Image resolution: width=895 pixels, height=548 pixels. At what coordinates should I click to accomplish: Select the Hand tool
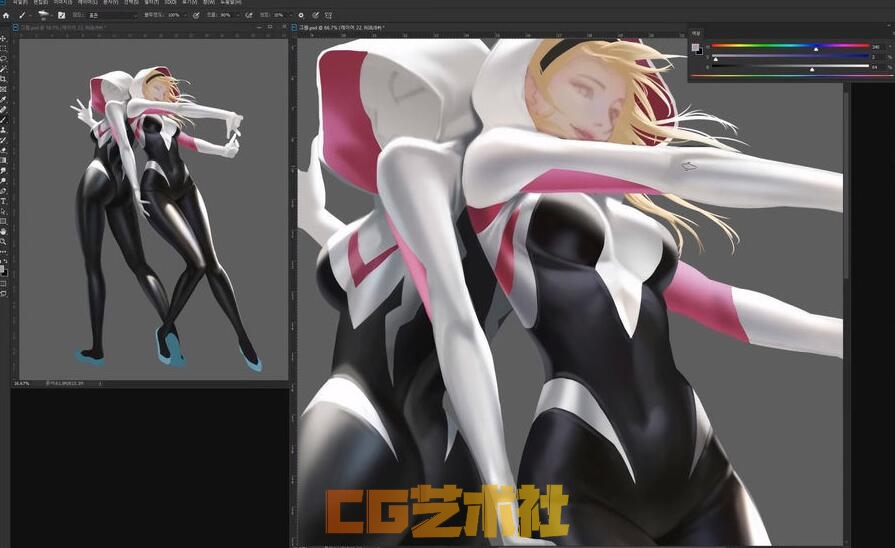[3, 231]
